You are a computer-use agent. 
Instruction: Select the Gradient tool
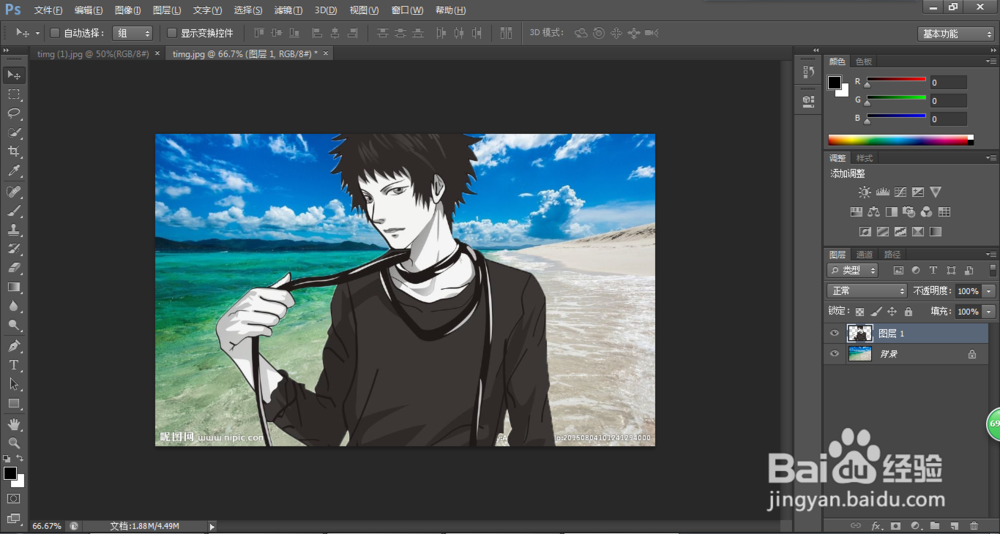click(x=14, y=287)
